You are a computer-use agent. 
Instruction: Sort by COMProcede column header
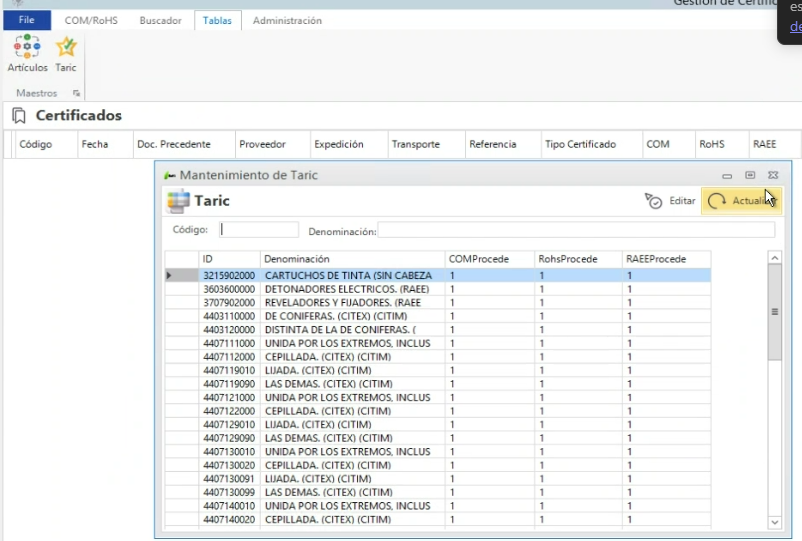point(488,259)
